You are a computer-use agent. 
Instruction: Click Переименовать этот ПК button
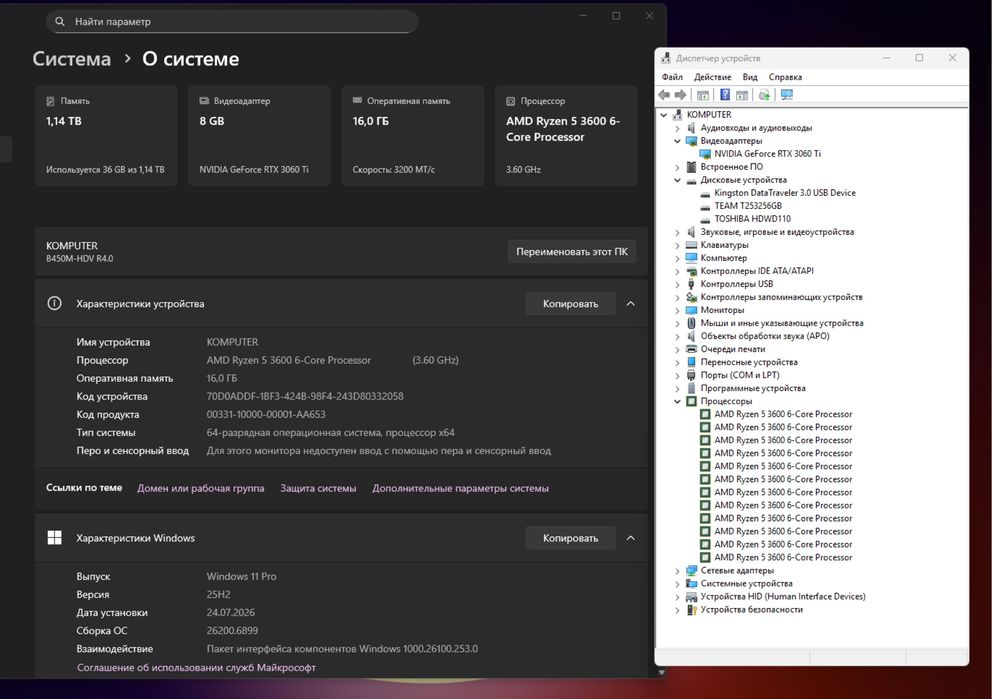572,251
